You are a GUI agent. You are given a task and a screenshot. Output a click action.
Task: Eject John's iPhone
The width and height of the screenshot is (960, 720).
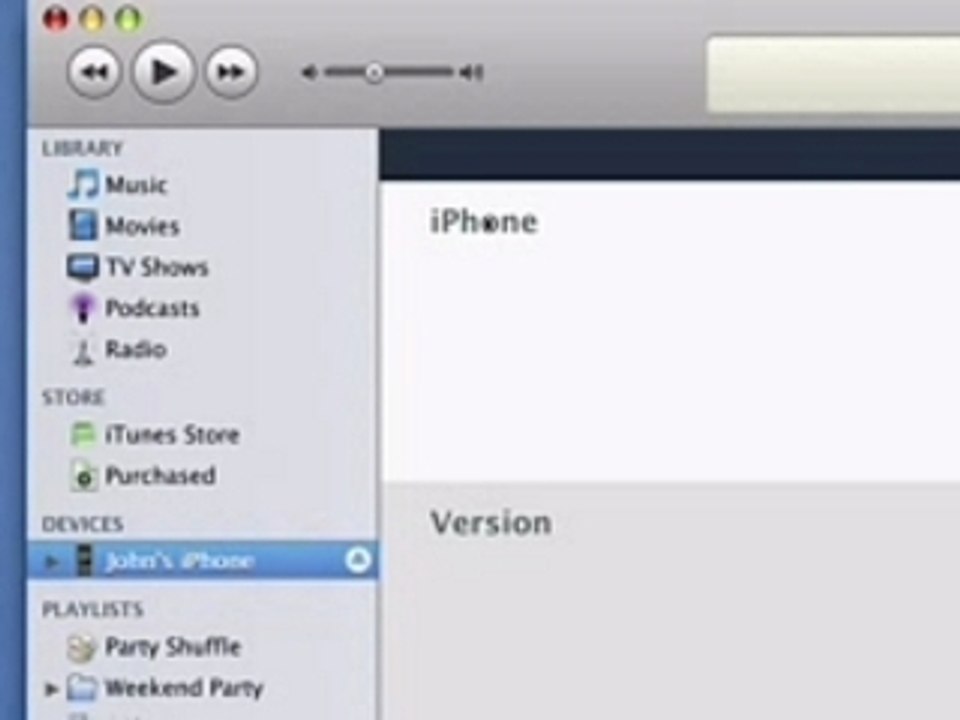click(x=358, y=560)
